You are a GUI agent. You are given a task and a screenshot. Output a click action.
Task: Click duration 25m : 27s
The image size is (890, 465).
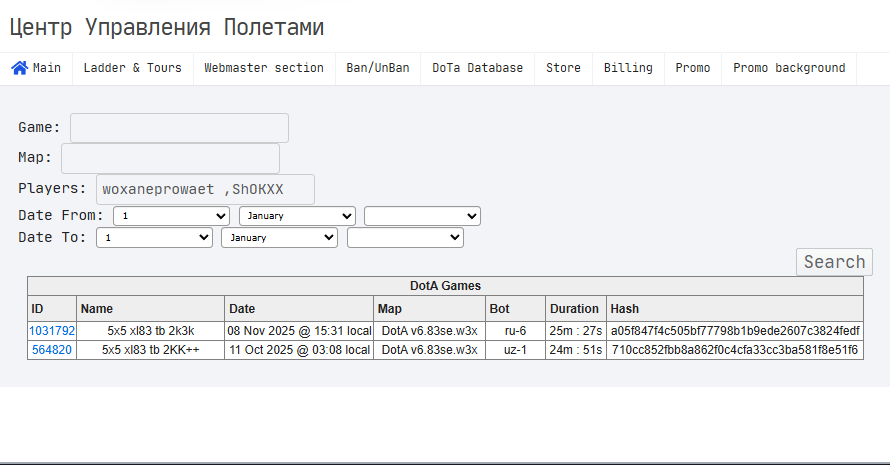tap(576, 331)
